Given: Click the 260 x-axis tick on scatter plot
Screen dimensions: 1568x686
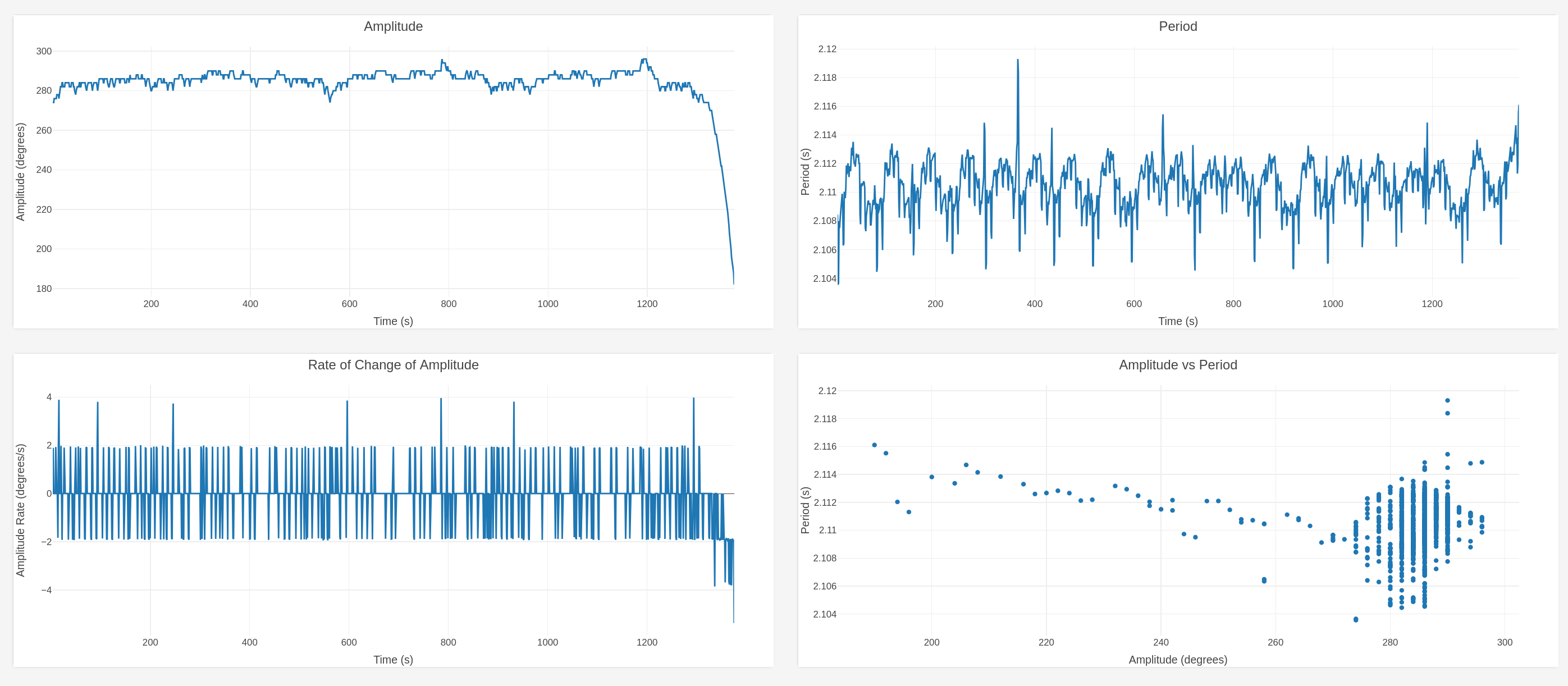Looking at the screenshot, I should point(1275,642).
